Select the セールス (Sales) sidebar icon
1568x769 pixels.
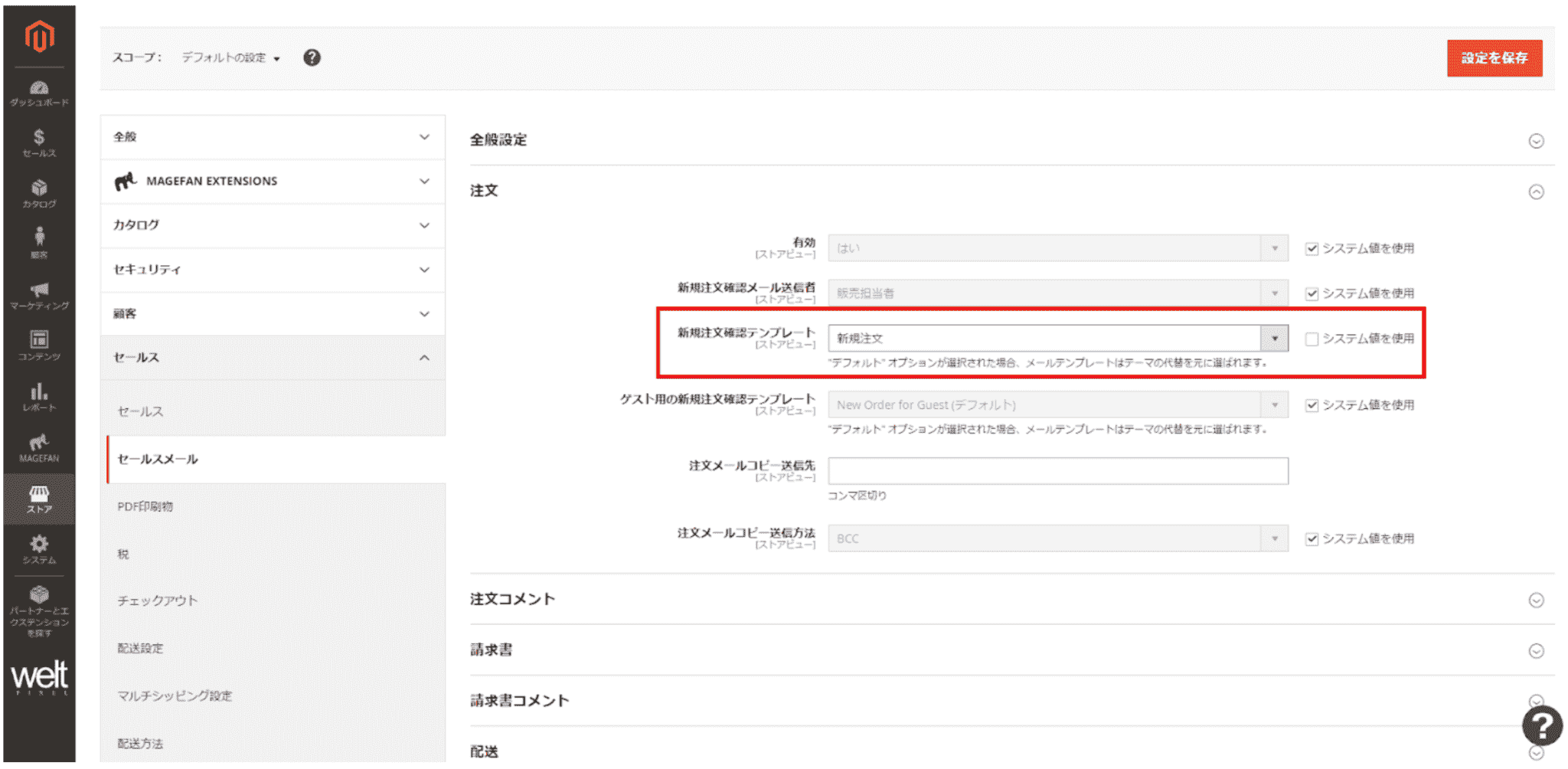coord(39,142)
